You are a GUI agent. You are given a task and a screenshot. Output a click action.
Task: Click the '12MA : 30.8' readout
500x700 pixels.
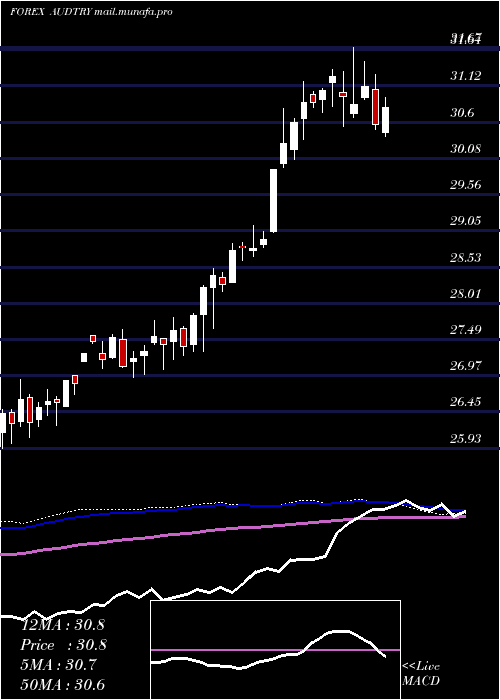(x=63, y=625)
